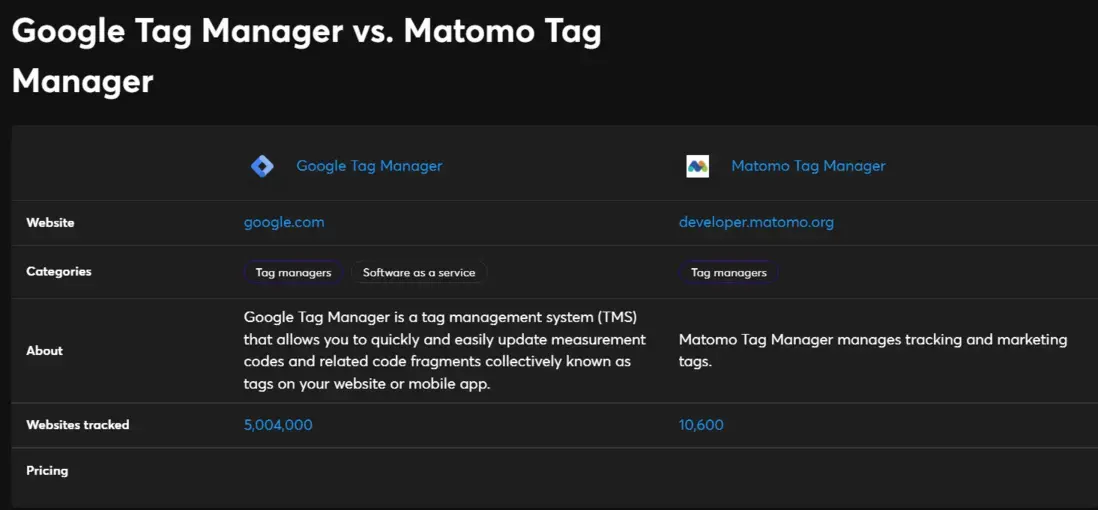Open the 5,004,000 websites tracked link
The width and height of the screenshot is (1098, 510).
[278, 425]
